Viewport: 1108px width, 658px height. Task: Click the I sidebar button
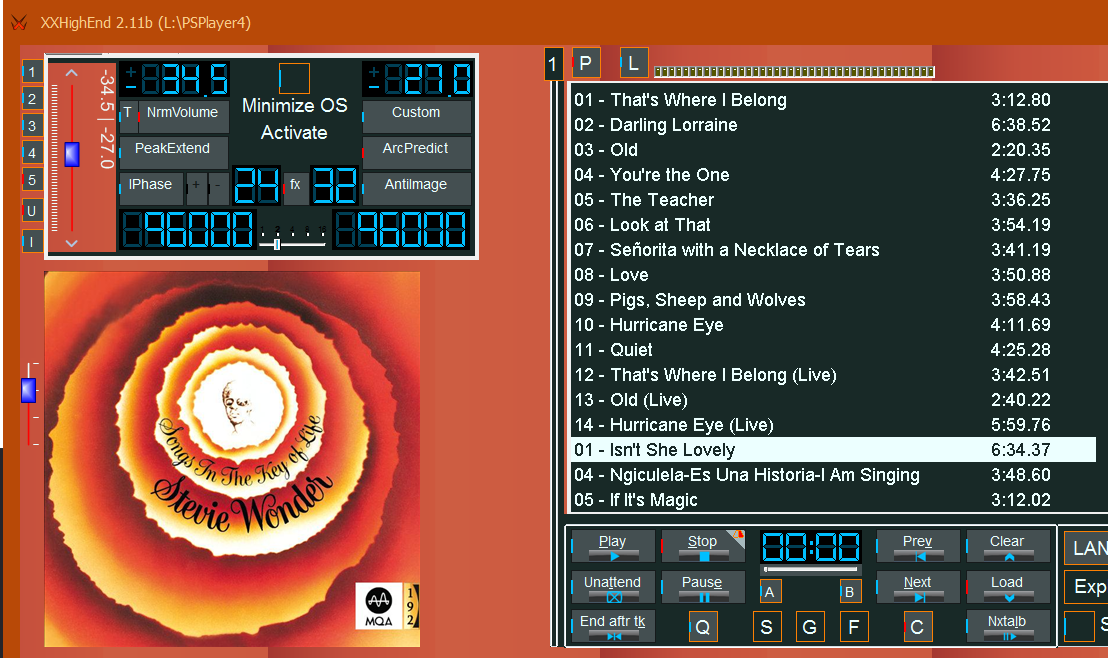pos(32,241)
